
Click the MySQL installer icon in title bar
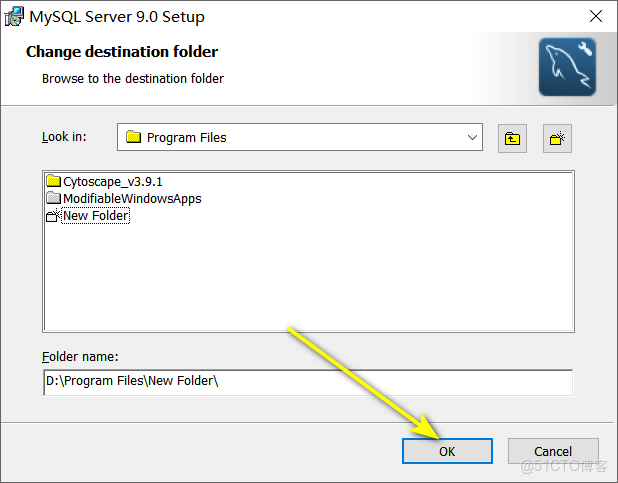(x=14, y=17)
